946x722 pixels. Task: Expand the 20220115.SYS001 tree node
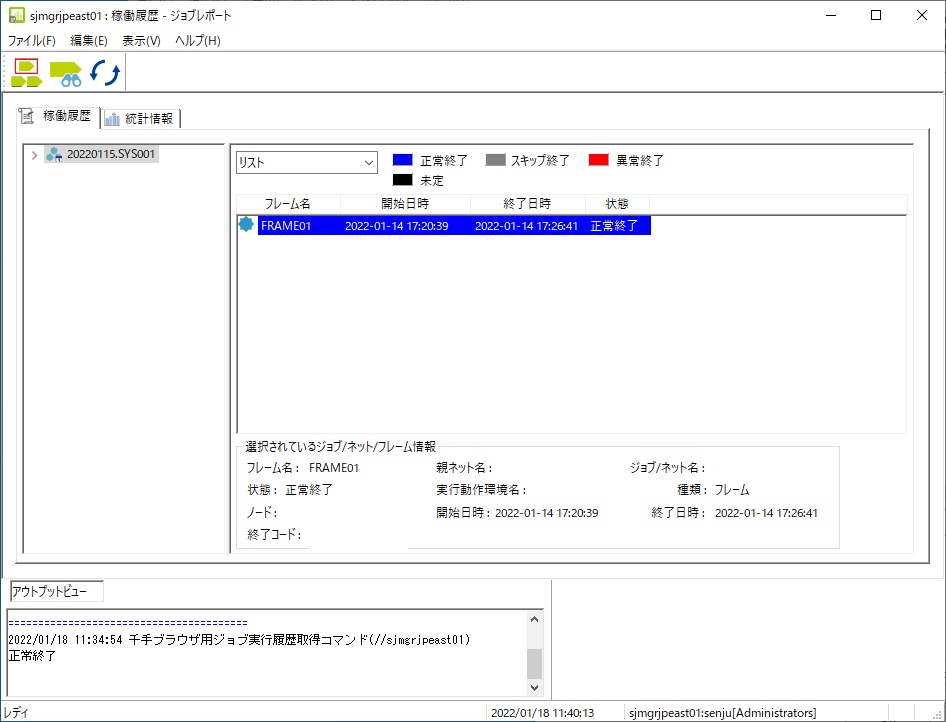click(x=34, y=155)
